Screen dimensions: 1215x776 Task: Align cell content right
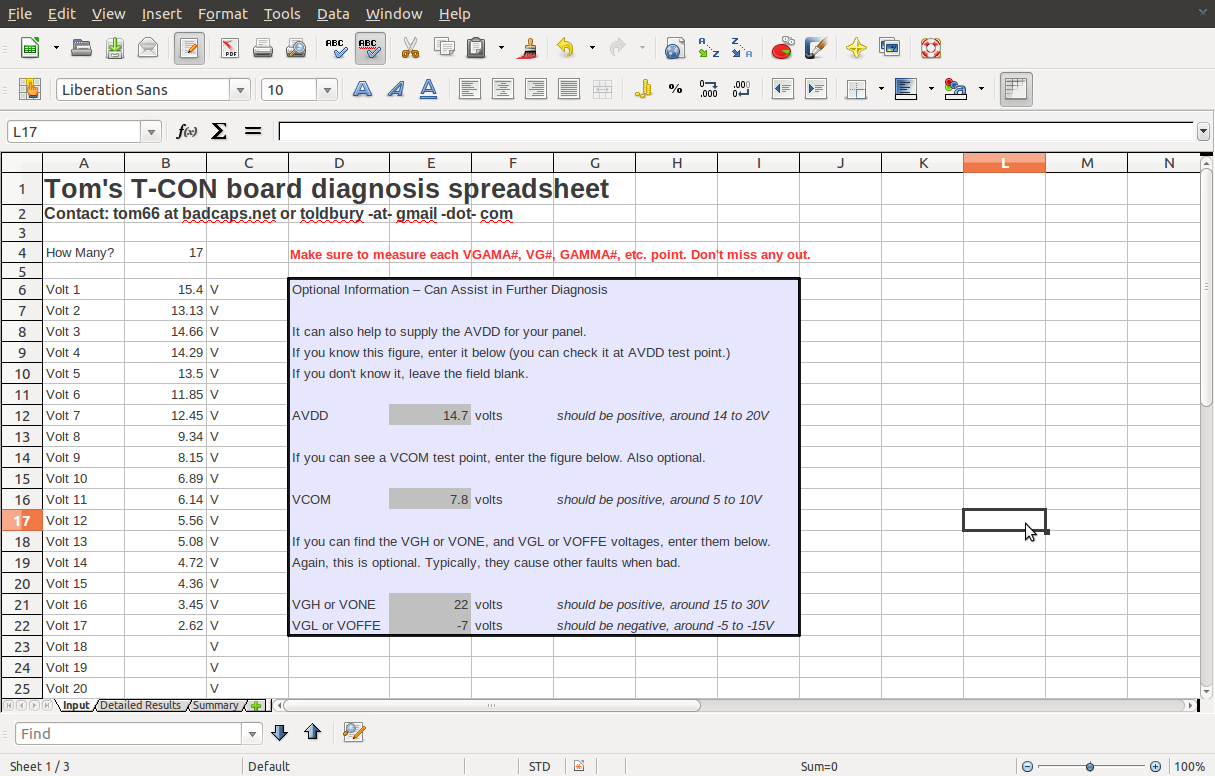tap(535, 89)
